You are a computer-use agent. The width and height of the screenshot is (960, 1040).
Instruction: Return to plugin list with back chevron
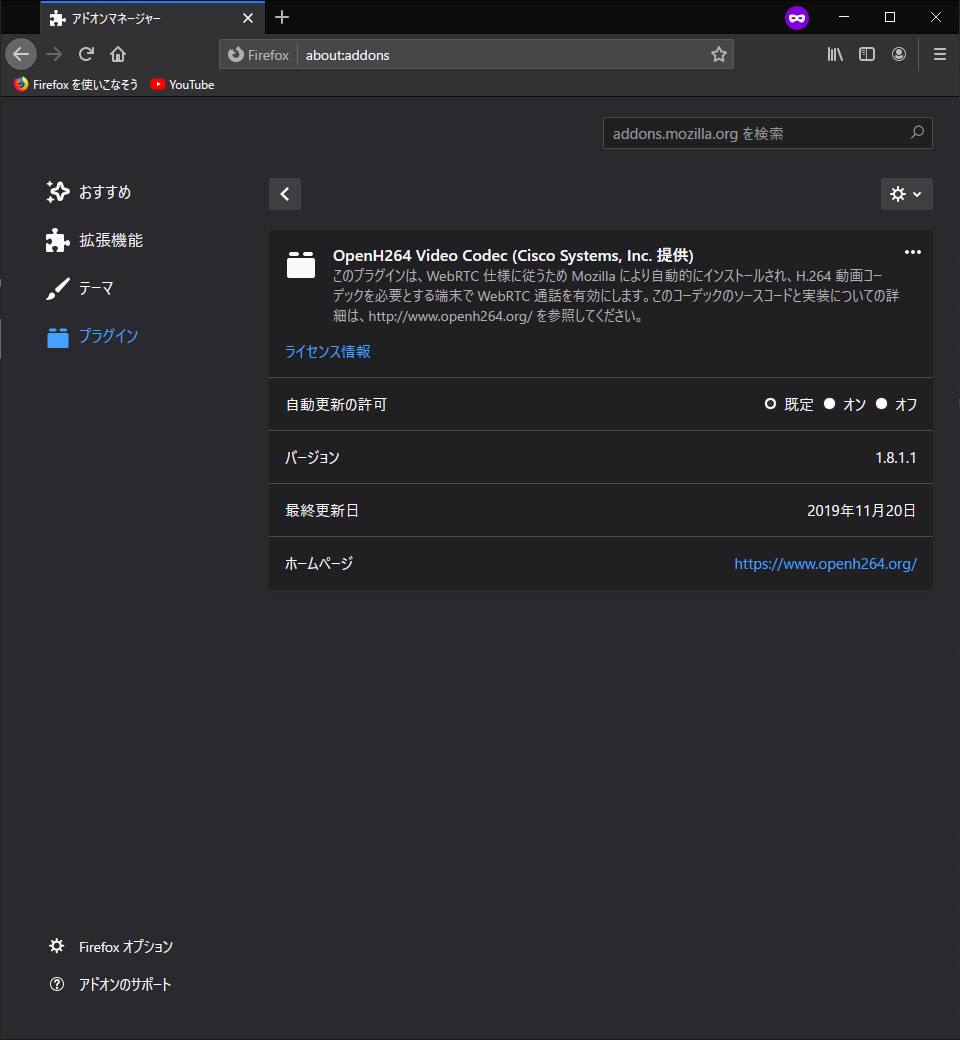click(285, 194)
